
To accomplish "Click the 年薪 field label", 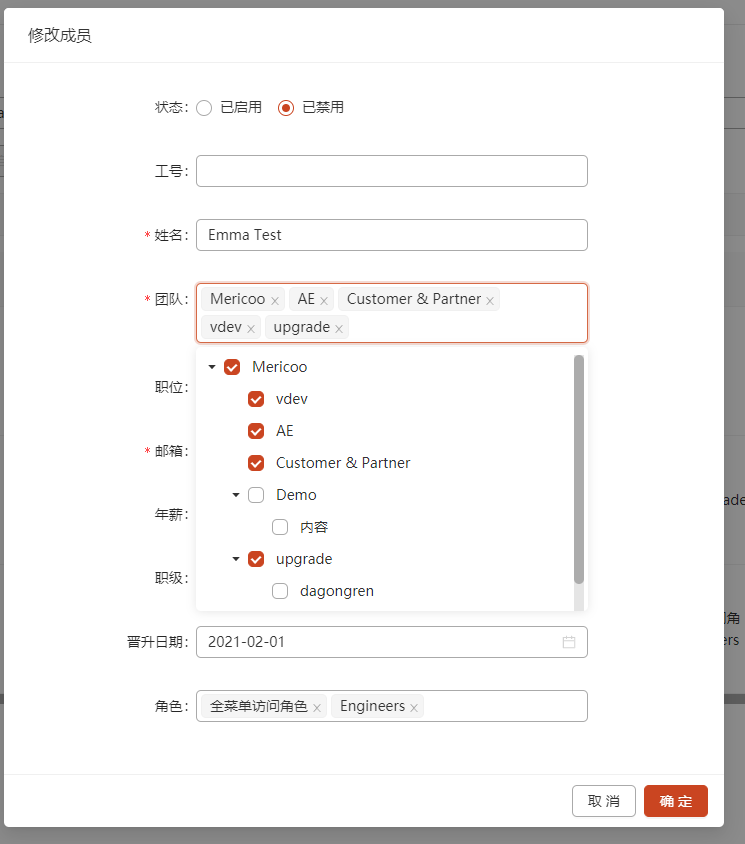I will tap(171, 515).
